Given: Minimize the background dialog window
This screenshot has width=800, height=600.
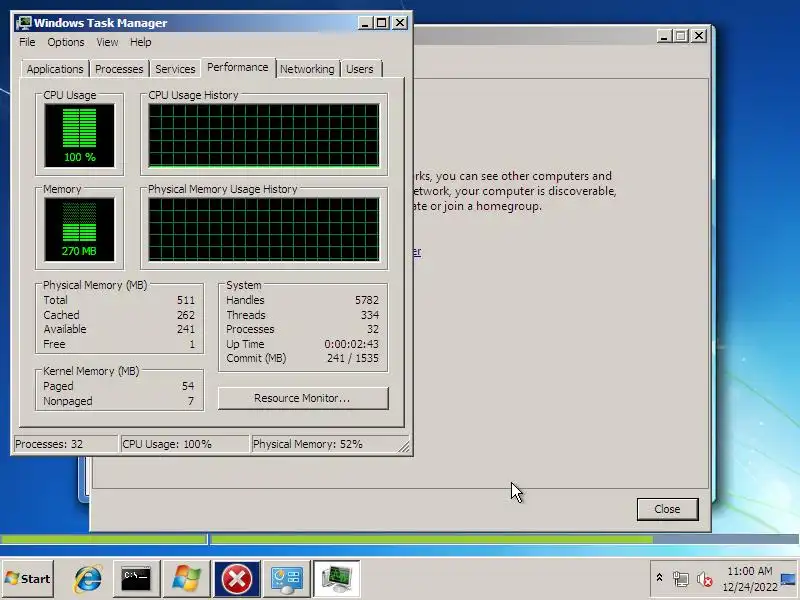Looking at the screenshot, I should (663, 36).
